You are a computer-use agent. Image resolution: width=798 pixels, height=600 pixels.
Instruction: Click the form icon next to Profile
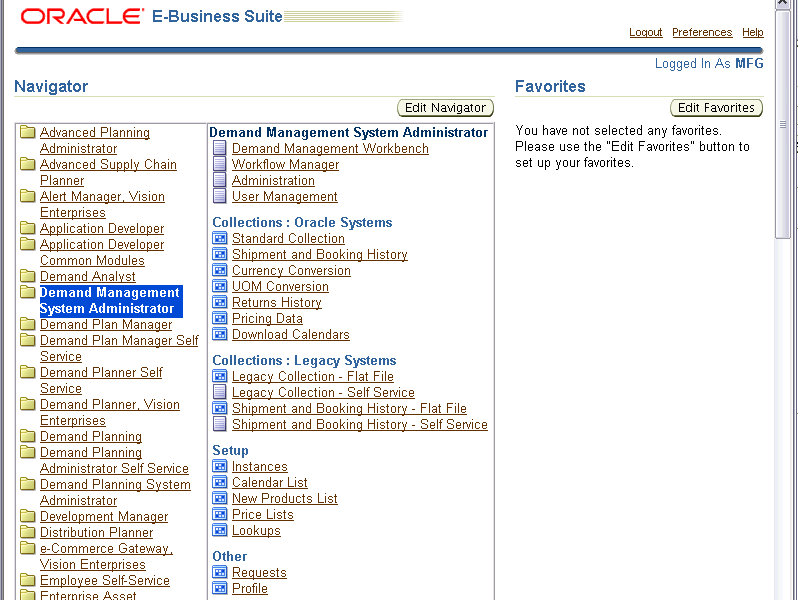219,588
